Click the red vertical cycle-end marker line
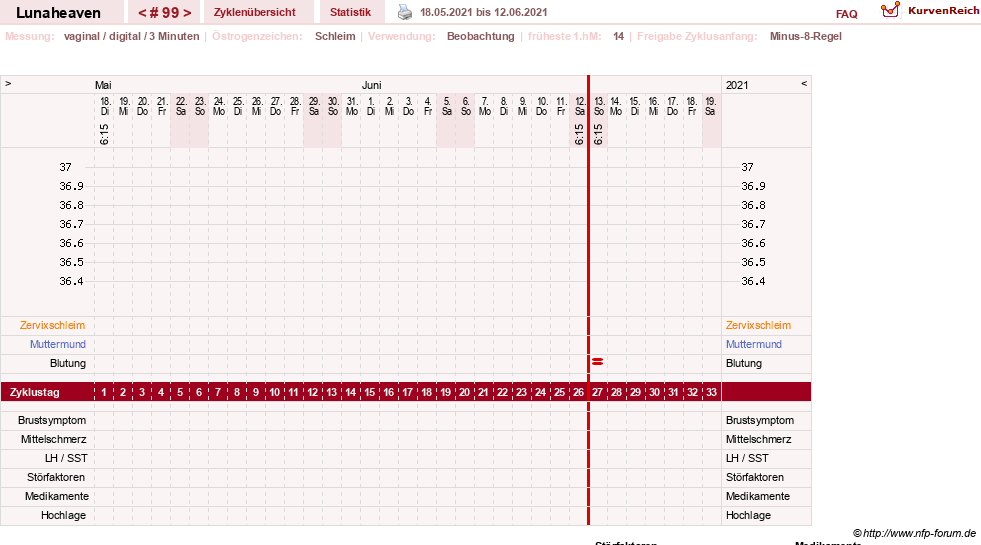This screenshot has height=545, width=981. tap(588, 300)
